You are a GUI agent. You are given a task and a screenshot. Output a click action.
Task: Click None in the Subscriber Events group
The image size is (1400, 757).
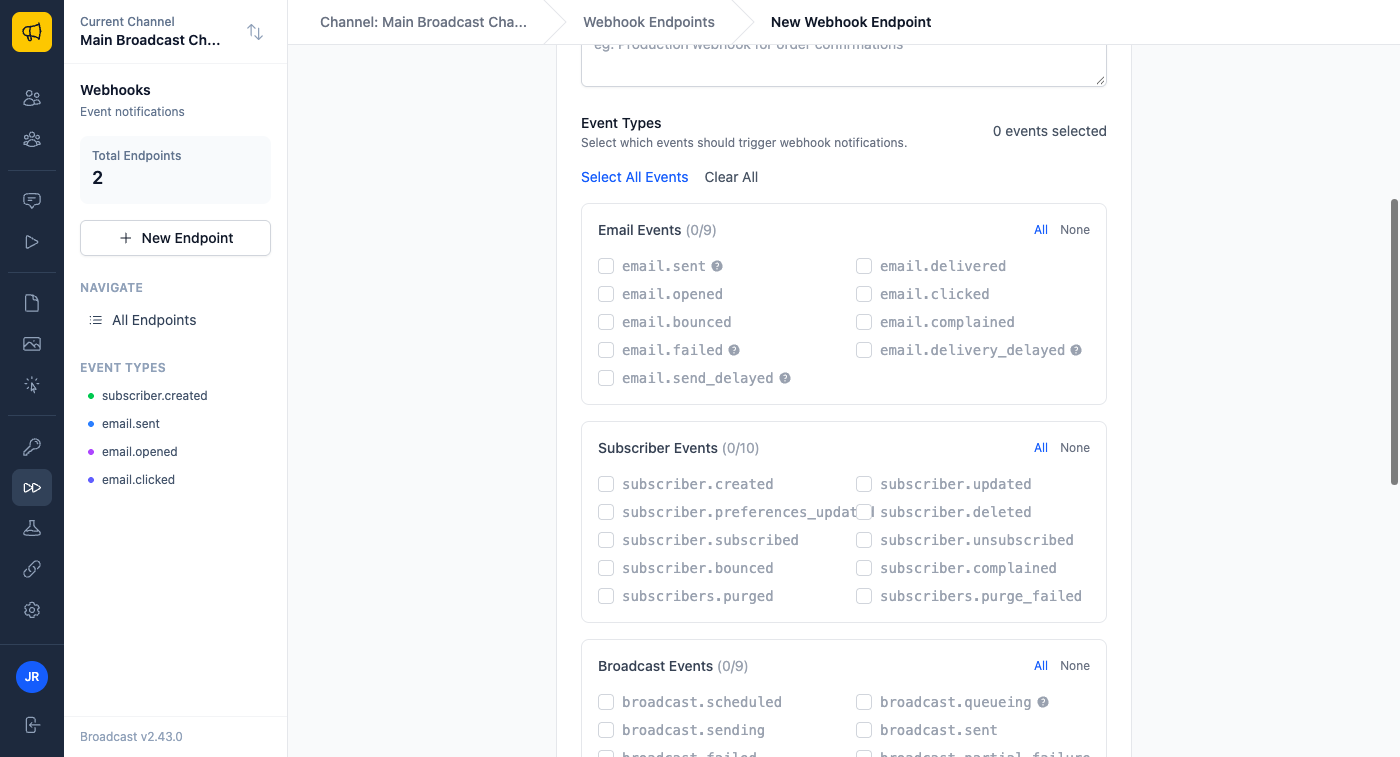click(1075, 448)
